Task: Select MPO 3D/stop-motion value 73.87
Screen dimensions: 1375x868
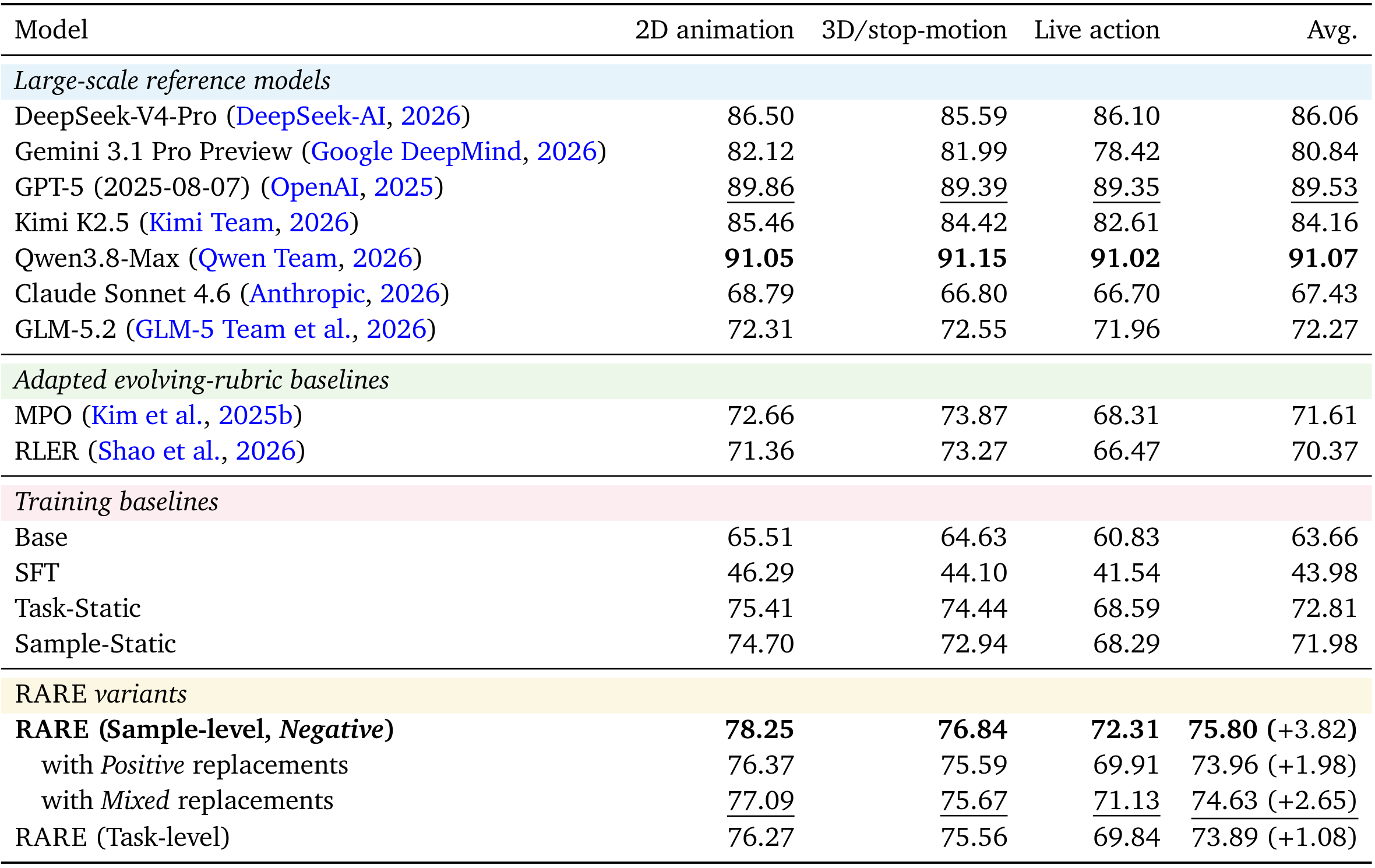Action: pyautogui.click(x=974, y=416)
